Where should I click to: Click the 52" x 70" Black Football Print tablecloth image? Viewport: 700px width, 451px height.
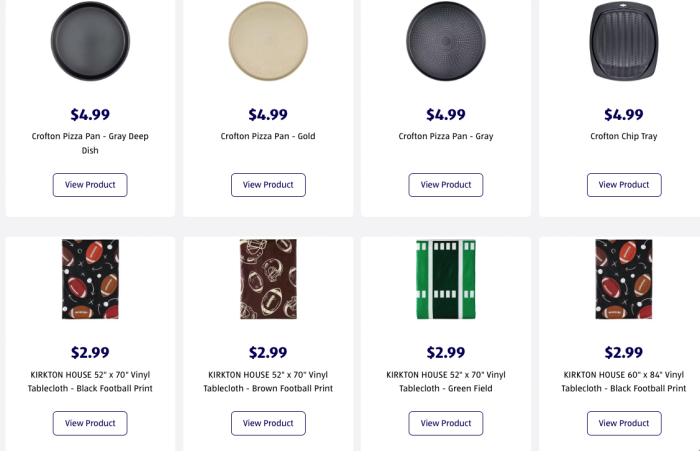[x=90, y=279]
